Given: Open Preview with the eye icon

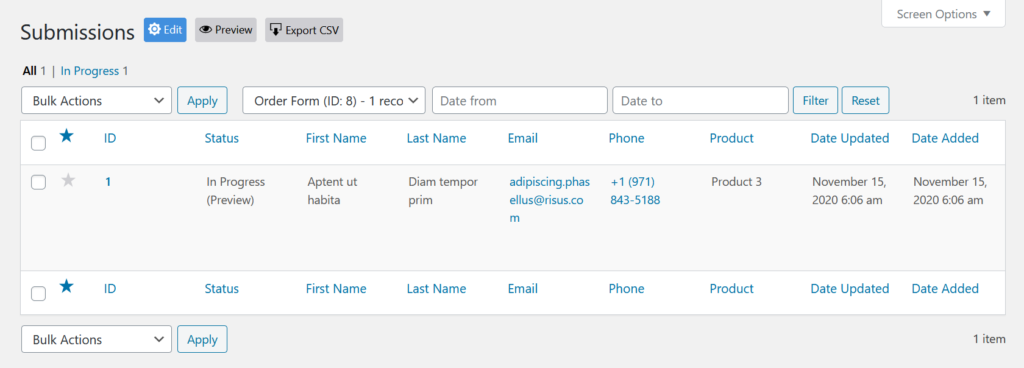Looking at the screenshot, I should [226, 30].
